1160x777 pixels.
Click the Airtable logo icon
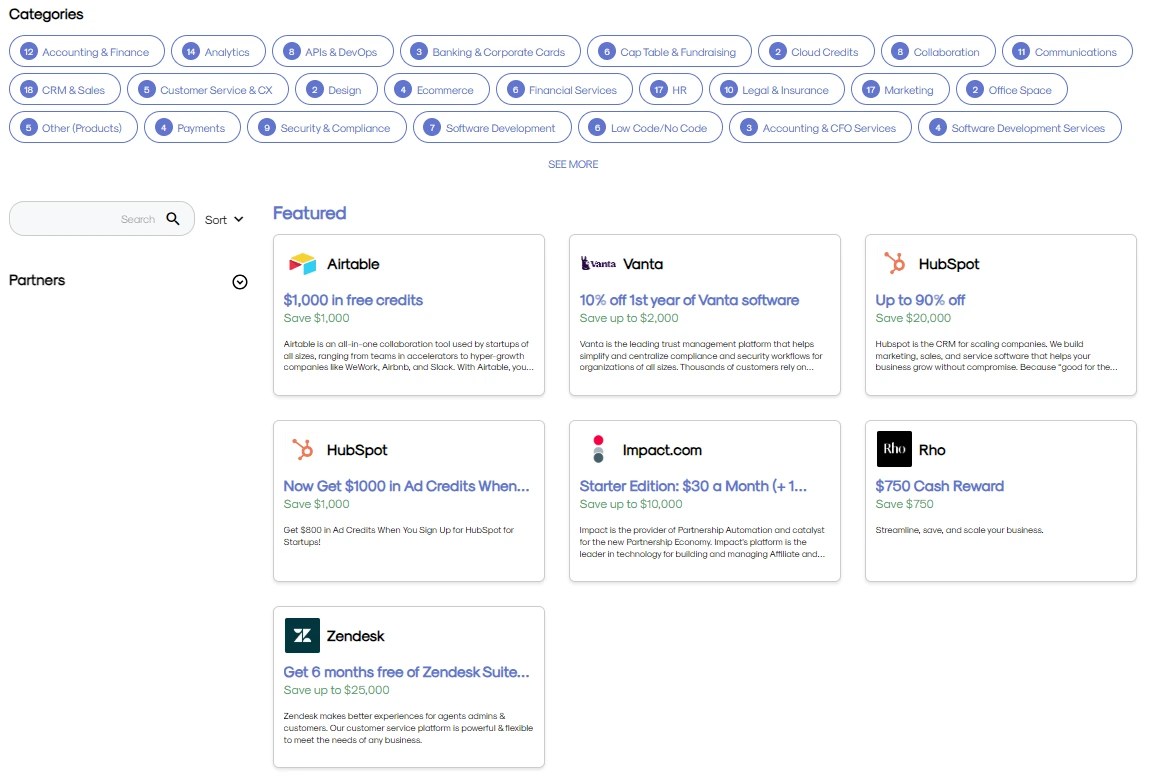(303, 264)
